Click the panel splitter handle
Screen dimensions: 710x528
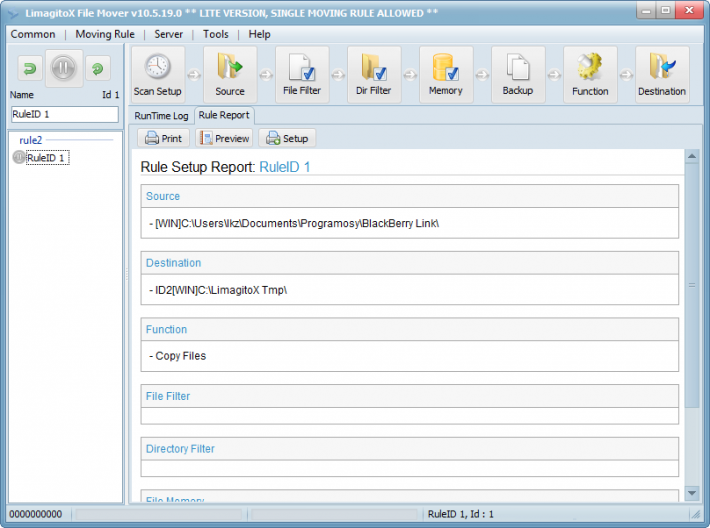pyautogui.click(x=126, y=273)
